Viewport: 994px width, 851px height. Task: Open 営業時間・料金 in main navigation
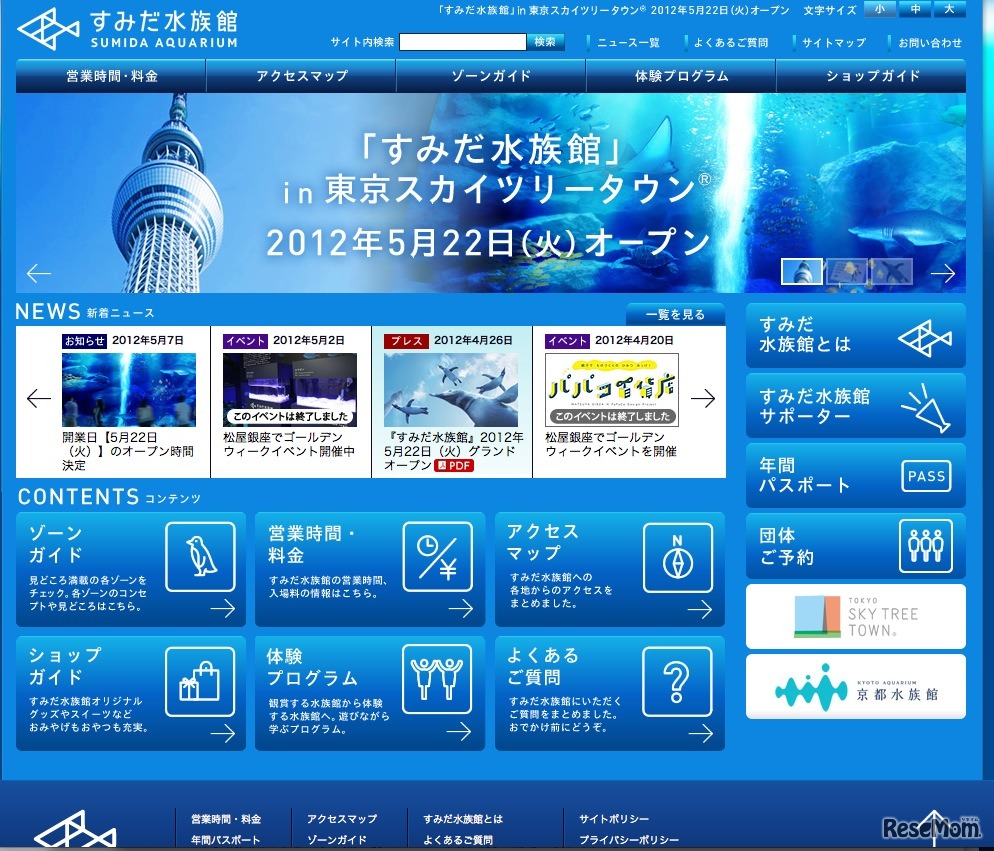(x=111, y=76)
